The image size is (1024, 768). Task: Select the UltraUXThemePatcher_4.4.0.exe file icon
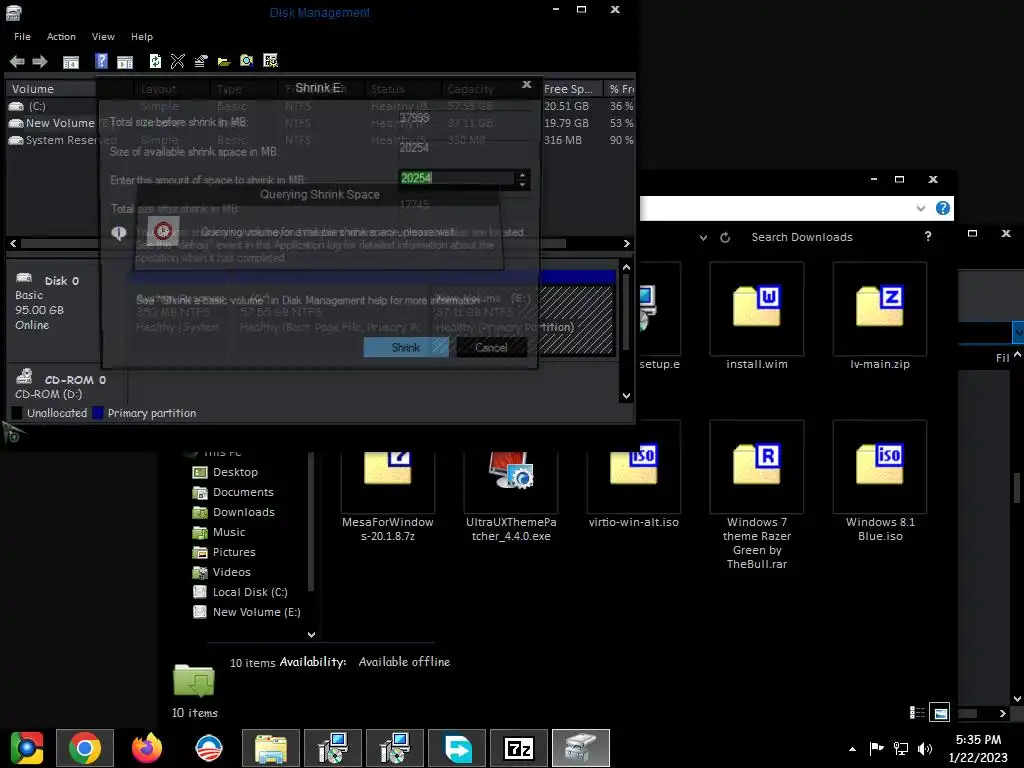511,470
